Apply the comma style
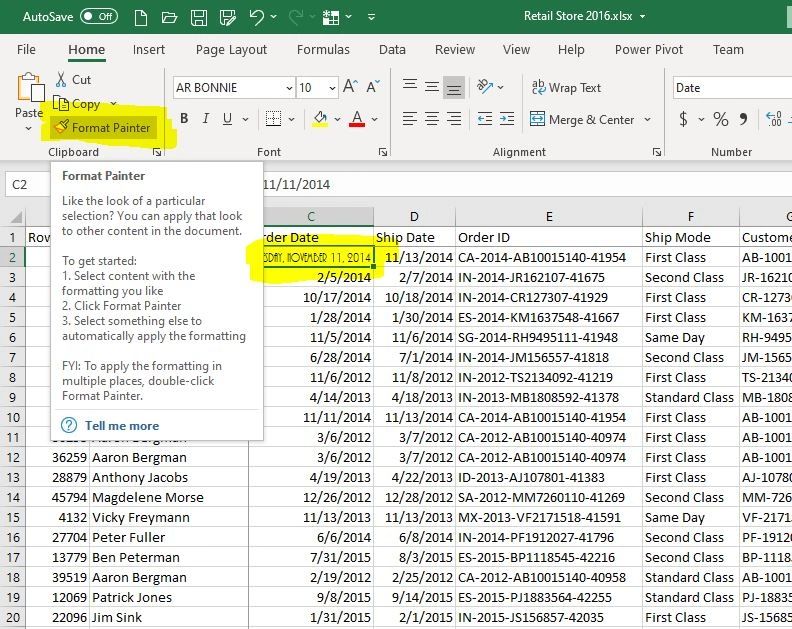 pyautogui.click(x=743, y=119)
